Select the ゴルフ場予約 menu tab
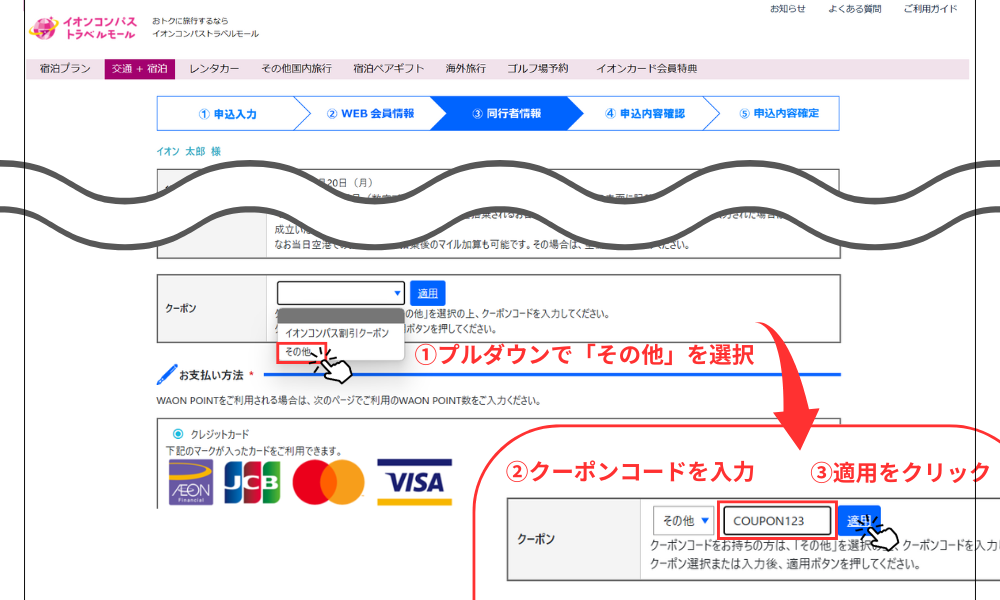This screenshot has width=1000, height=600. [x=538, y=68]
